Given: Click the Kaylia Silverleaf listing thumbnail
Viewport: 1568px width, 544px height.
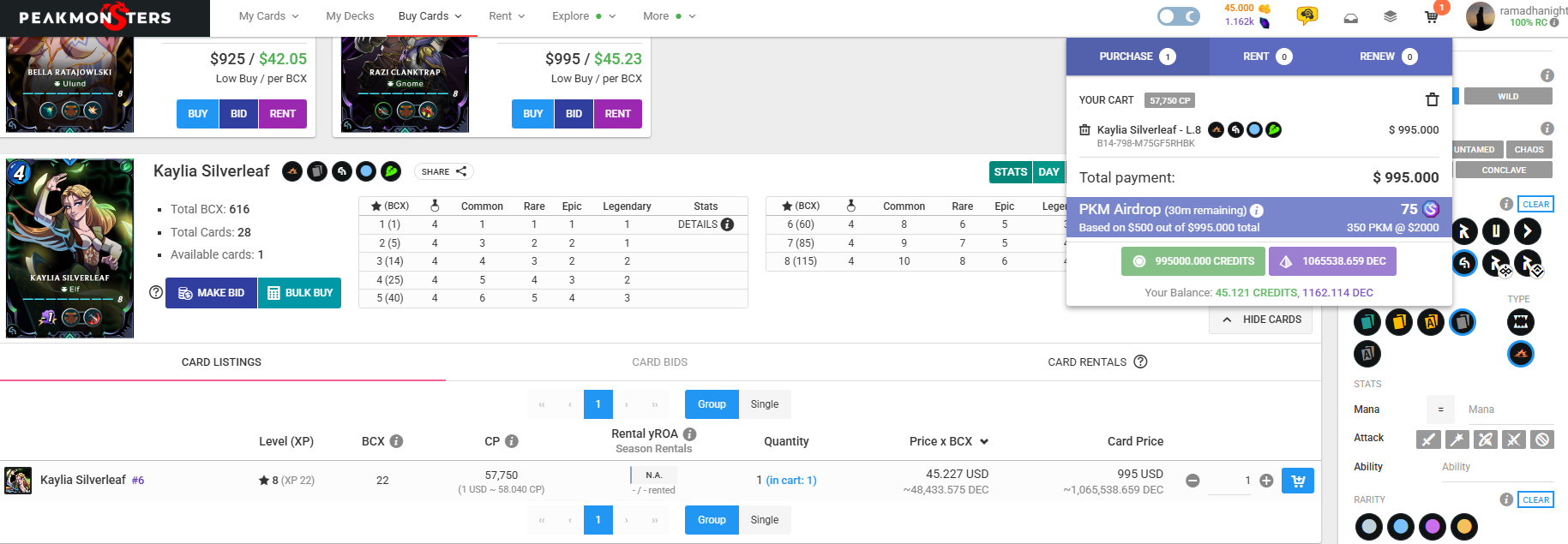Looking at the screenshot, I should tap(18, 481).
